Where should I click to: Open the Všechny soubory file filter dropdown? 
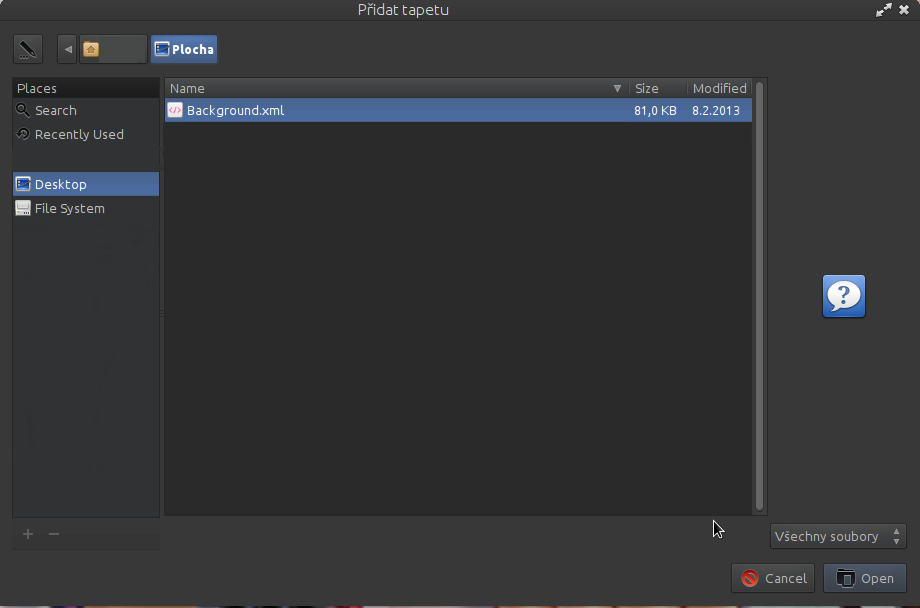point(838,536)
